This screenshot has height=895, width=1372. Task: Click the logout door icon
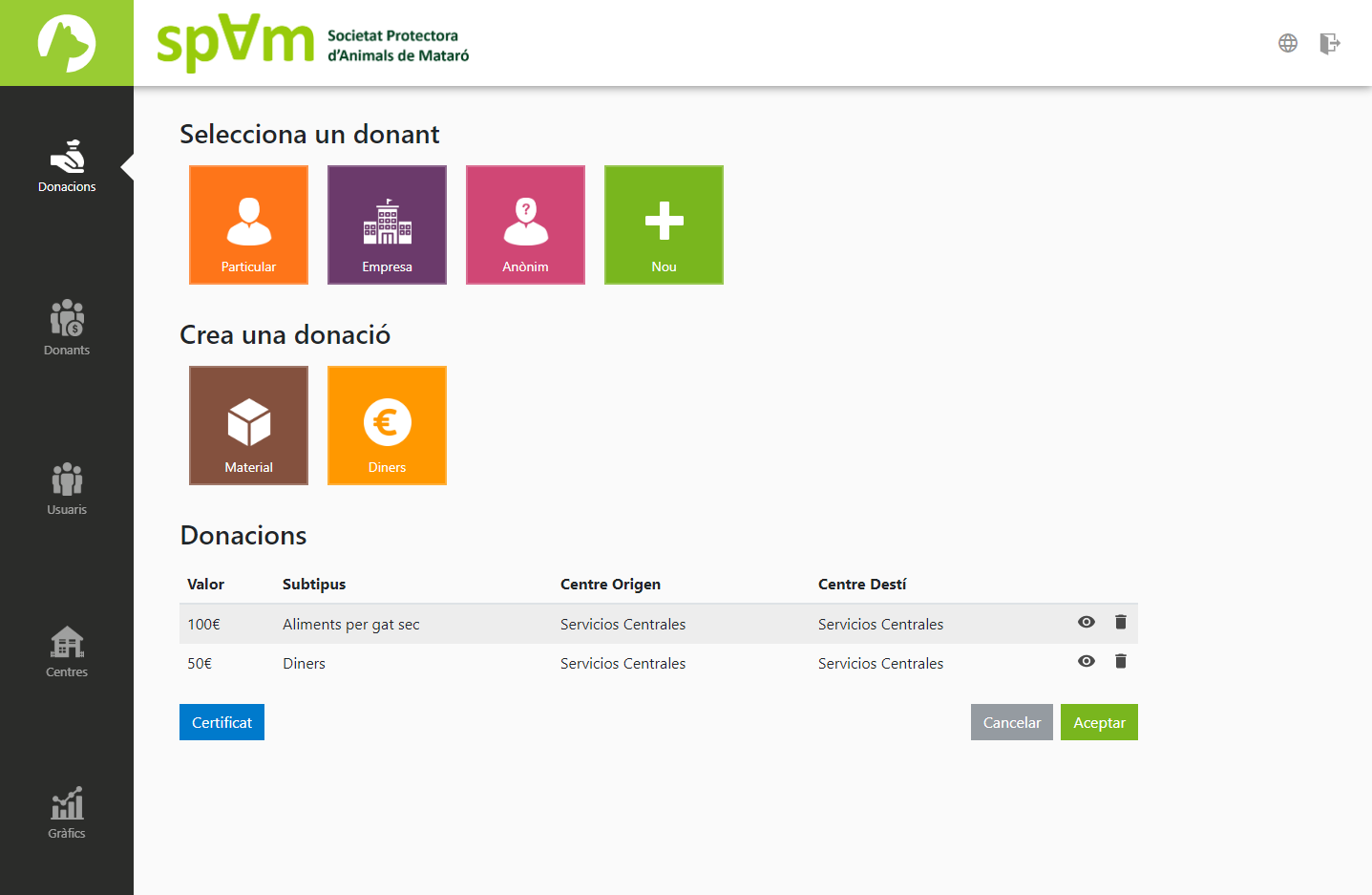point(1330,43)
